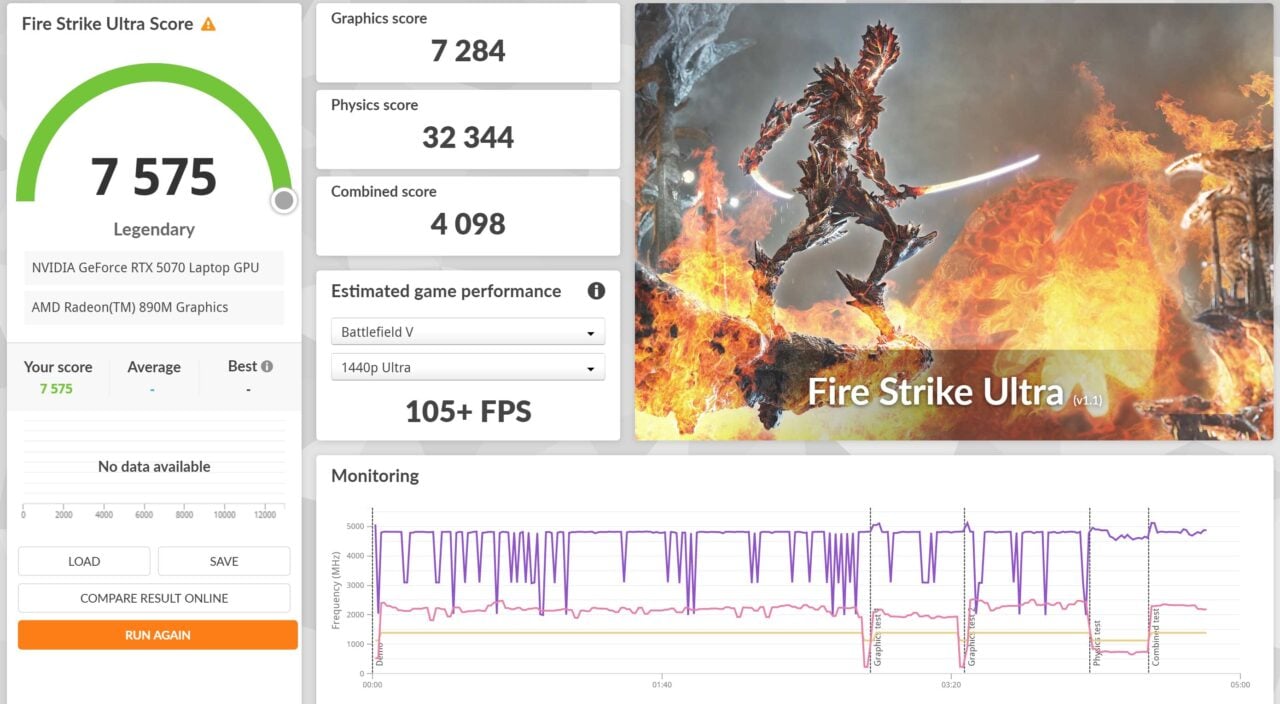Click the main score 7 575 in gauge

[154, 177]
